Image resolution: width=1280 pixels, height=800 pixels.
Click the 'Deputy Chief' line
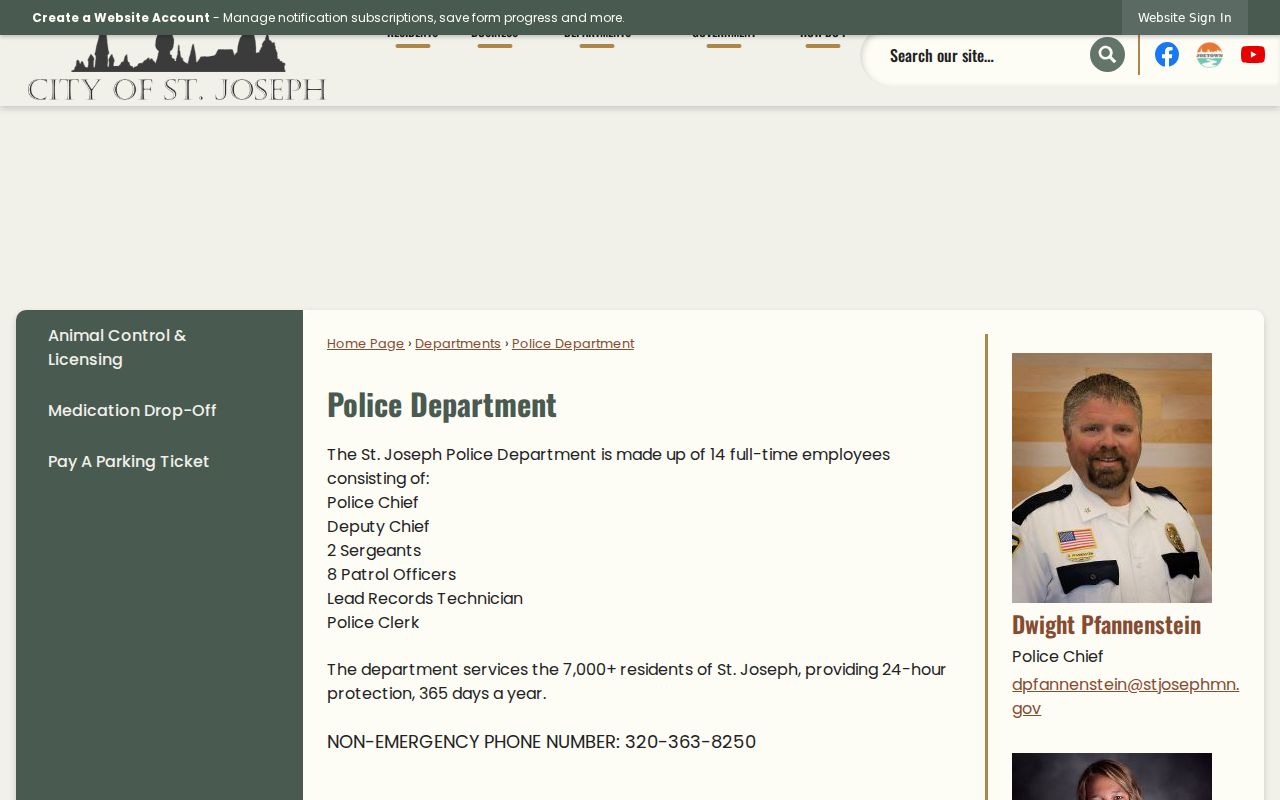point(378,526)
